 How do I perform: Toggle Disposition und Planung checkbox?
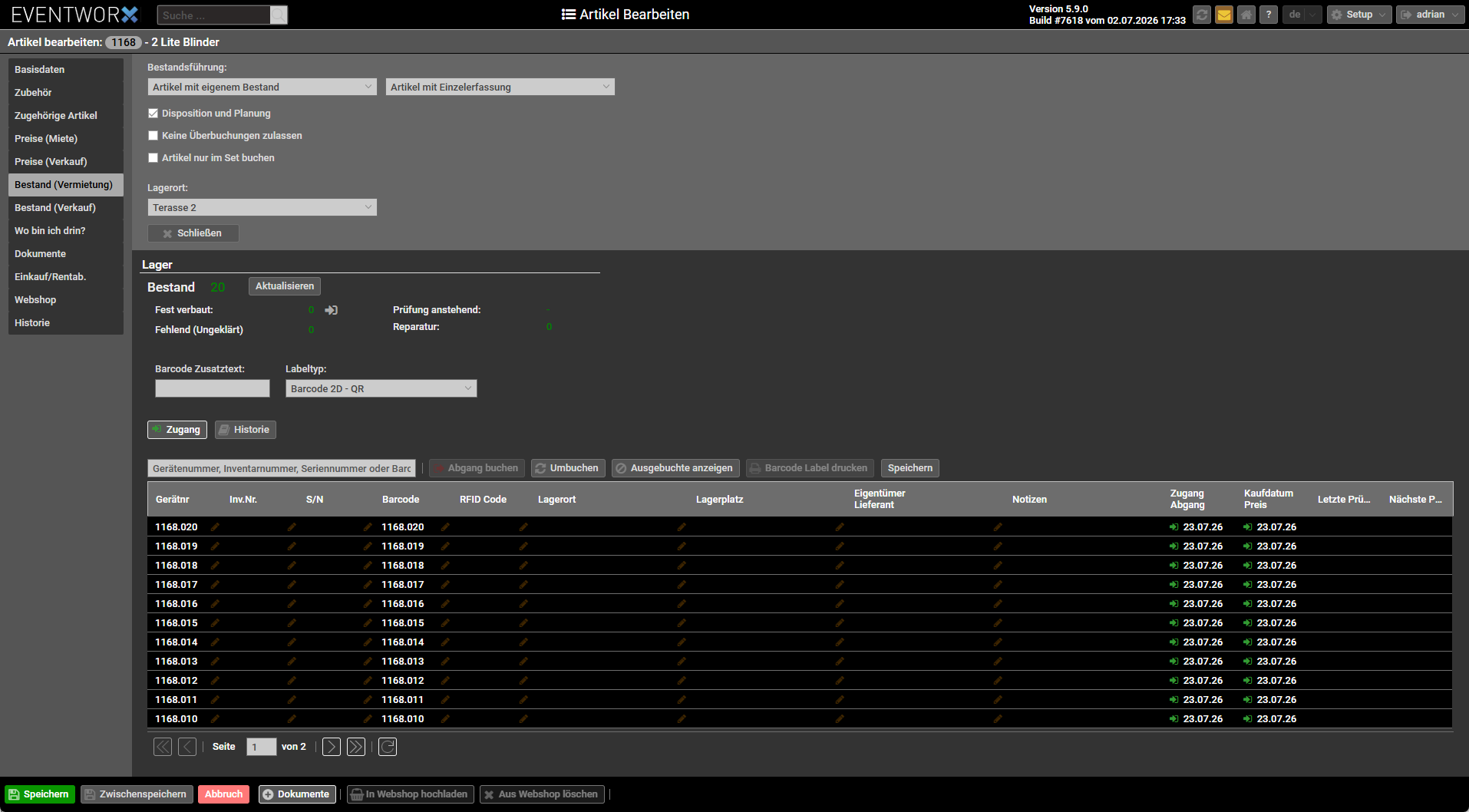[x=153, y=114]
